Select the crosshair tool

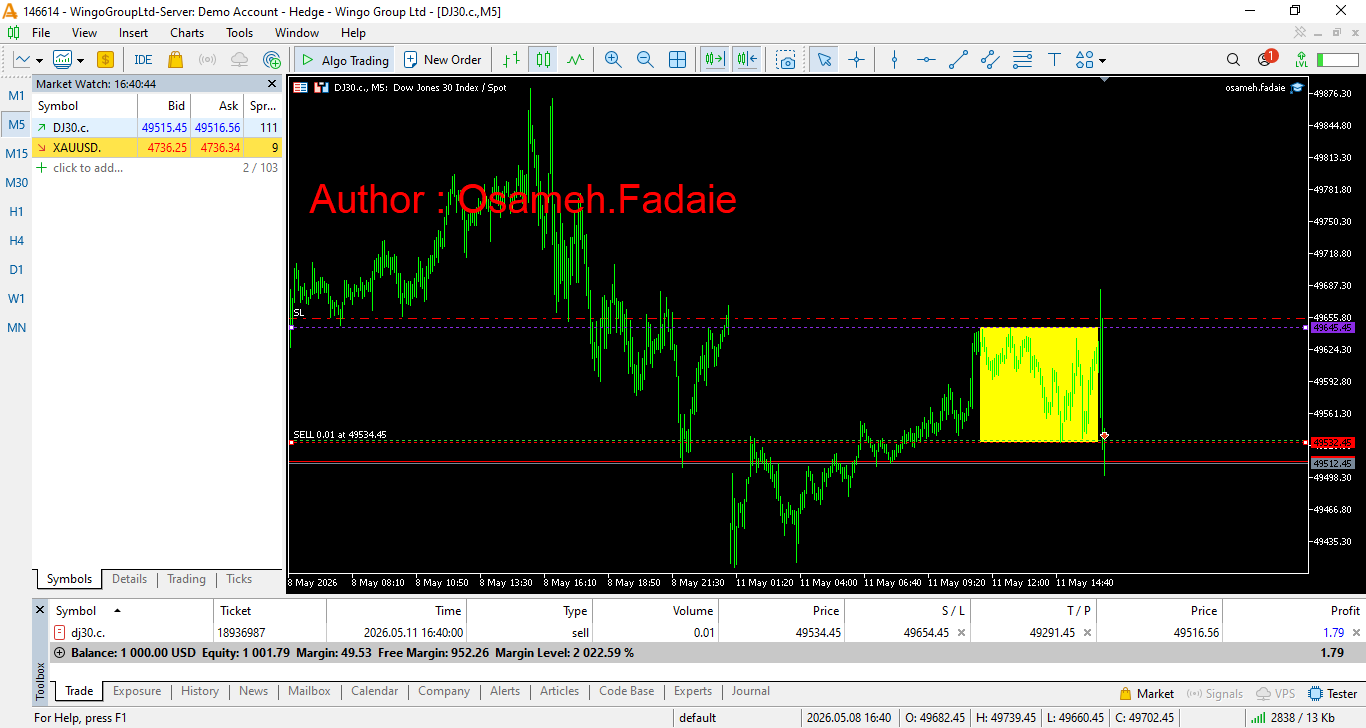856,60
